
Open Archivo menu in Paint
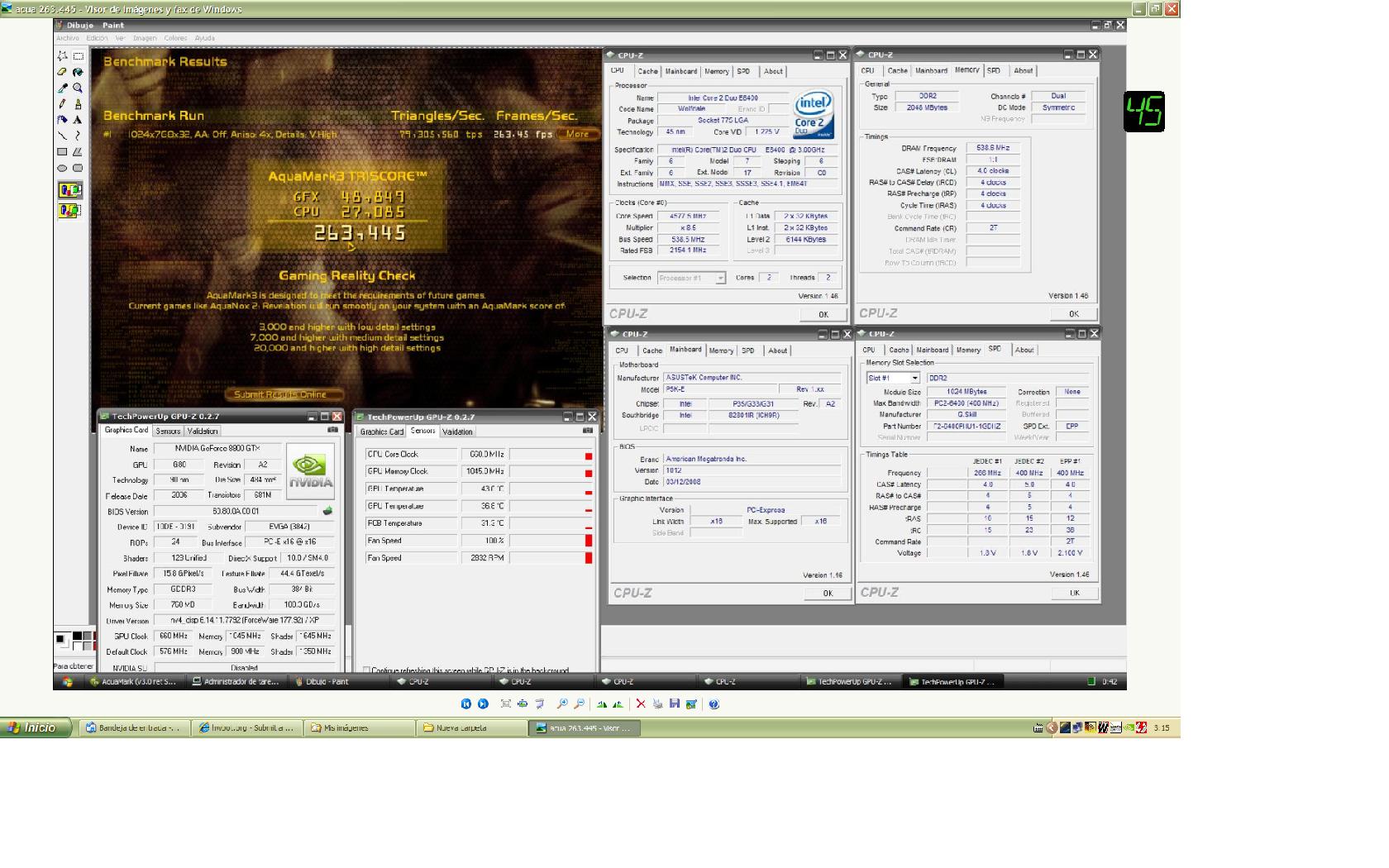(68, 38)
